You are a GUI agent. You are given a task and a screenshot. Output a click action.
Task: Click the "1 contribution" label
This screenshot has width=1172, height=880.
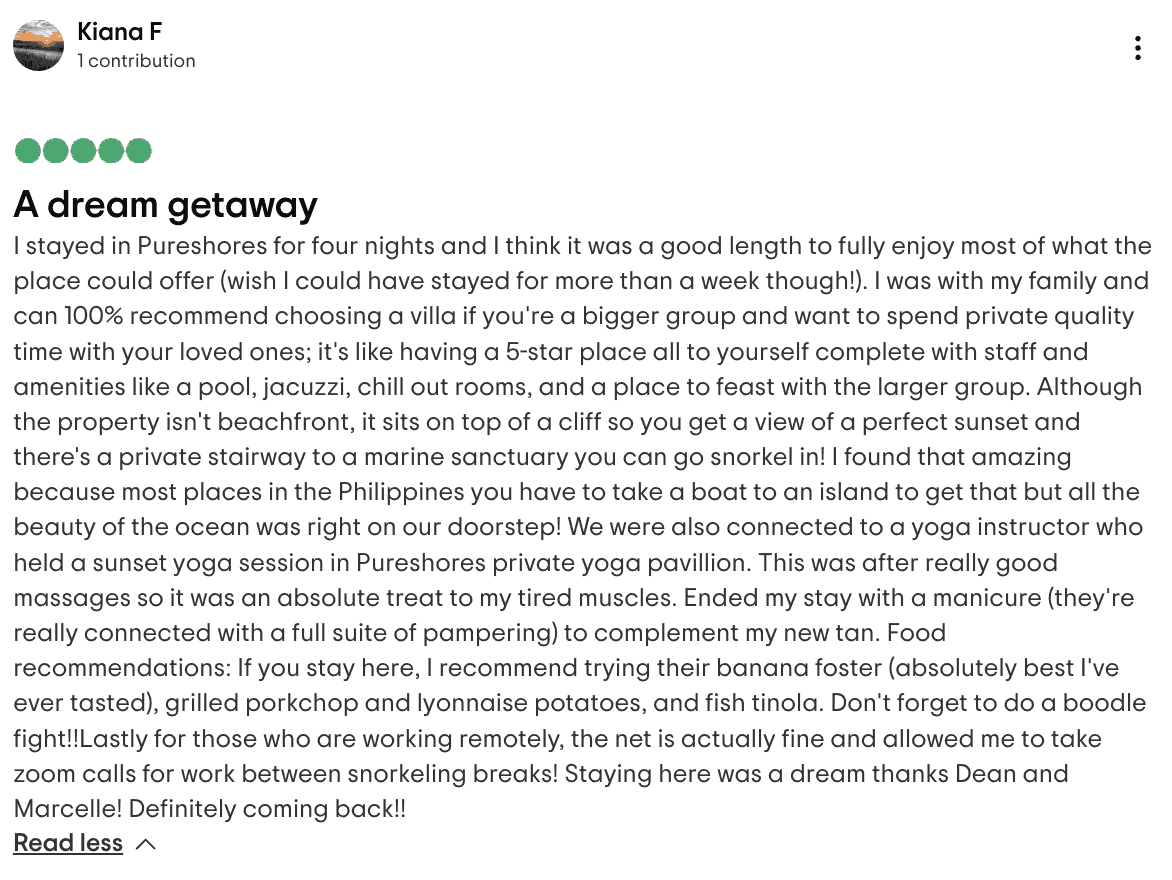coord(136,61)
